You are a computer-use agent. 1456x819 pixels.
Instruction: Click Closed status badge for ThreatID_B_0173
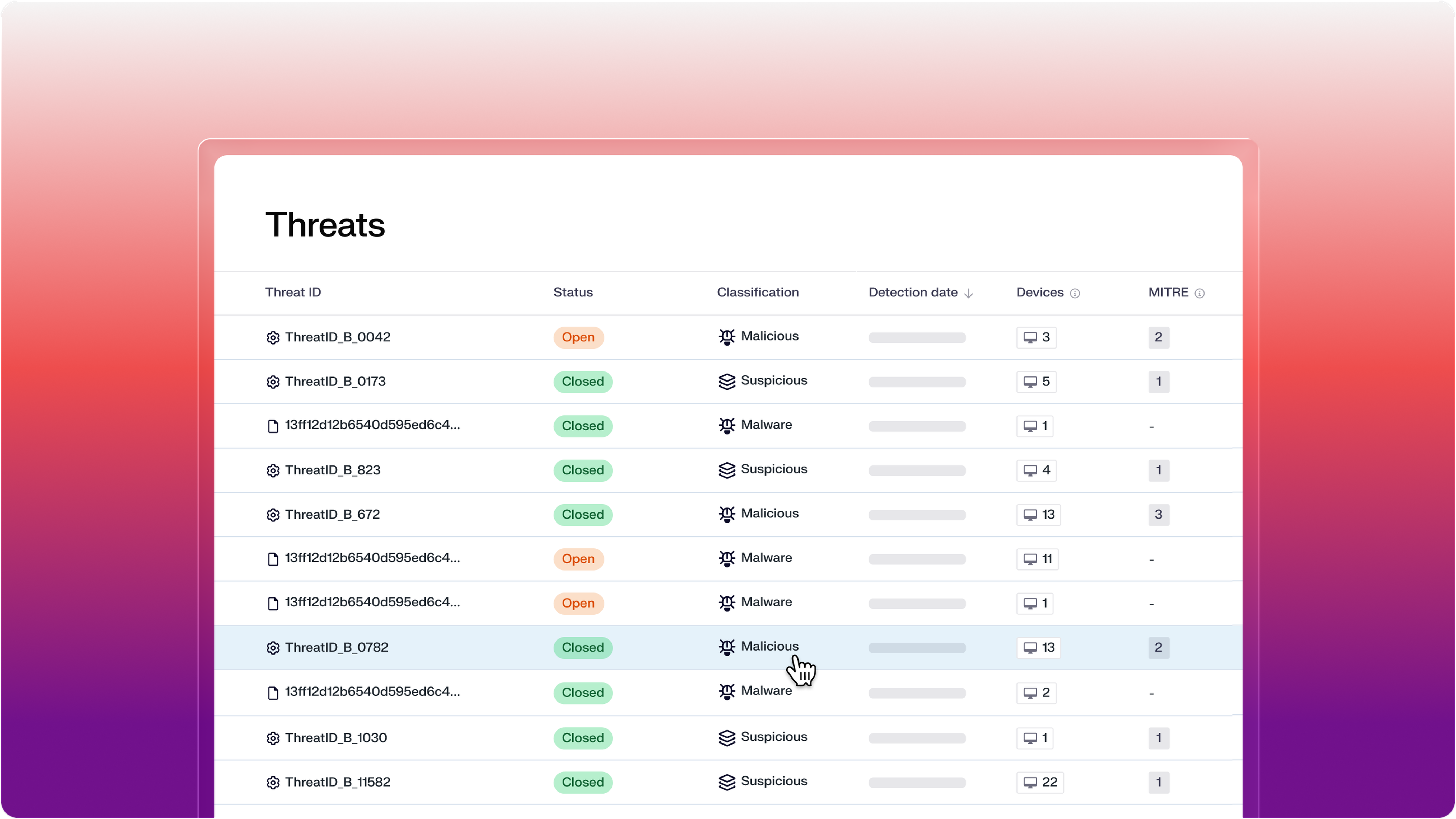583,382
